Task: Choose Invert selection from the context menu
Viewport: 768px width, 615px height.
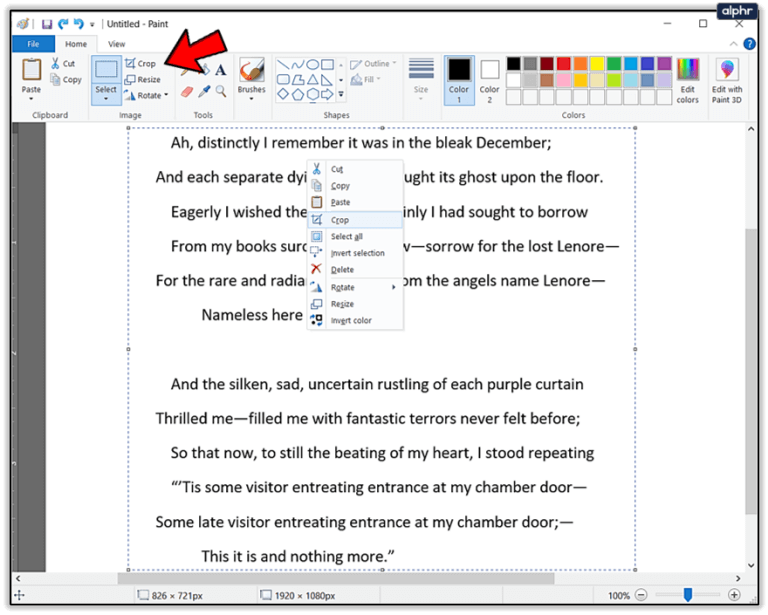Action: tap(355, 253)
